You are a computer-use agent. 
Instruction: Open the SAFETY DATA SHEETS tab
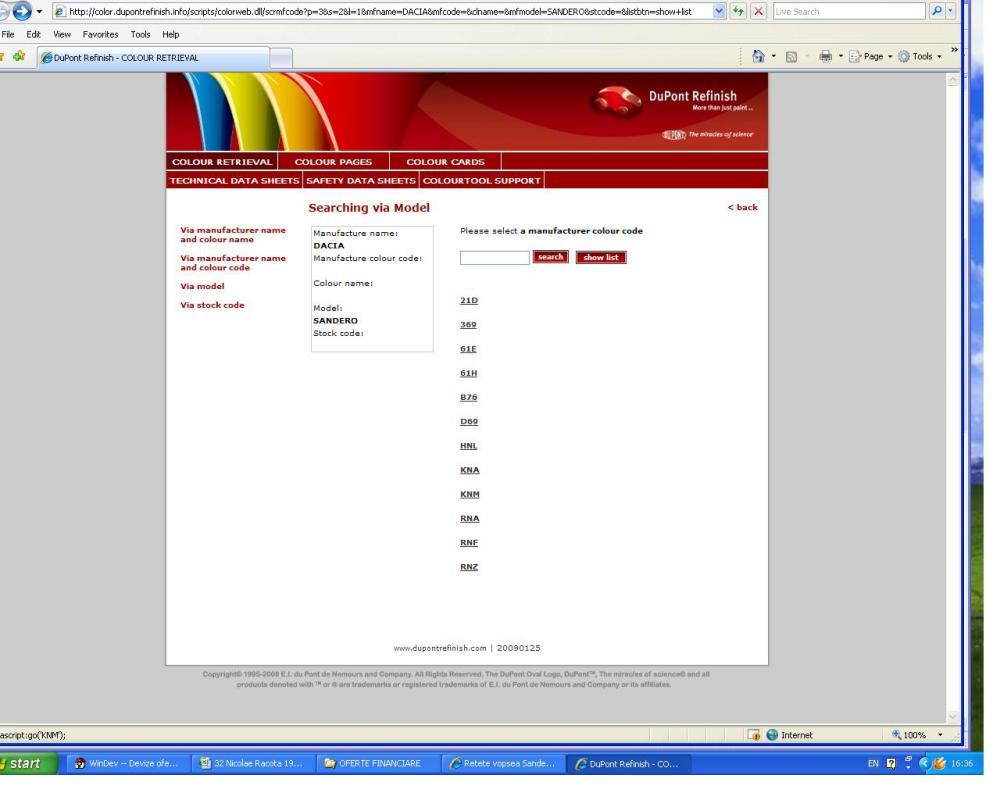360,180
